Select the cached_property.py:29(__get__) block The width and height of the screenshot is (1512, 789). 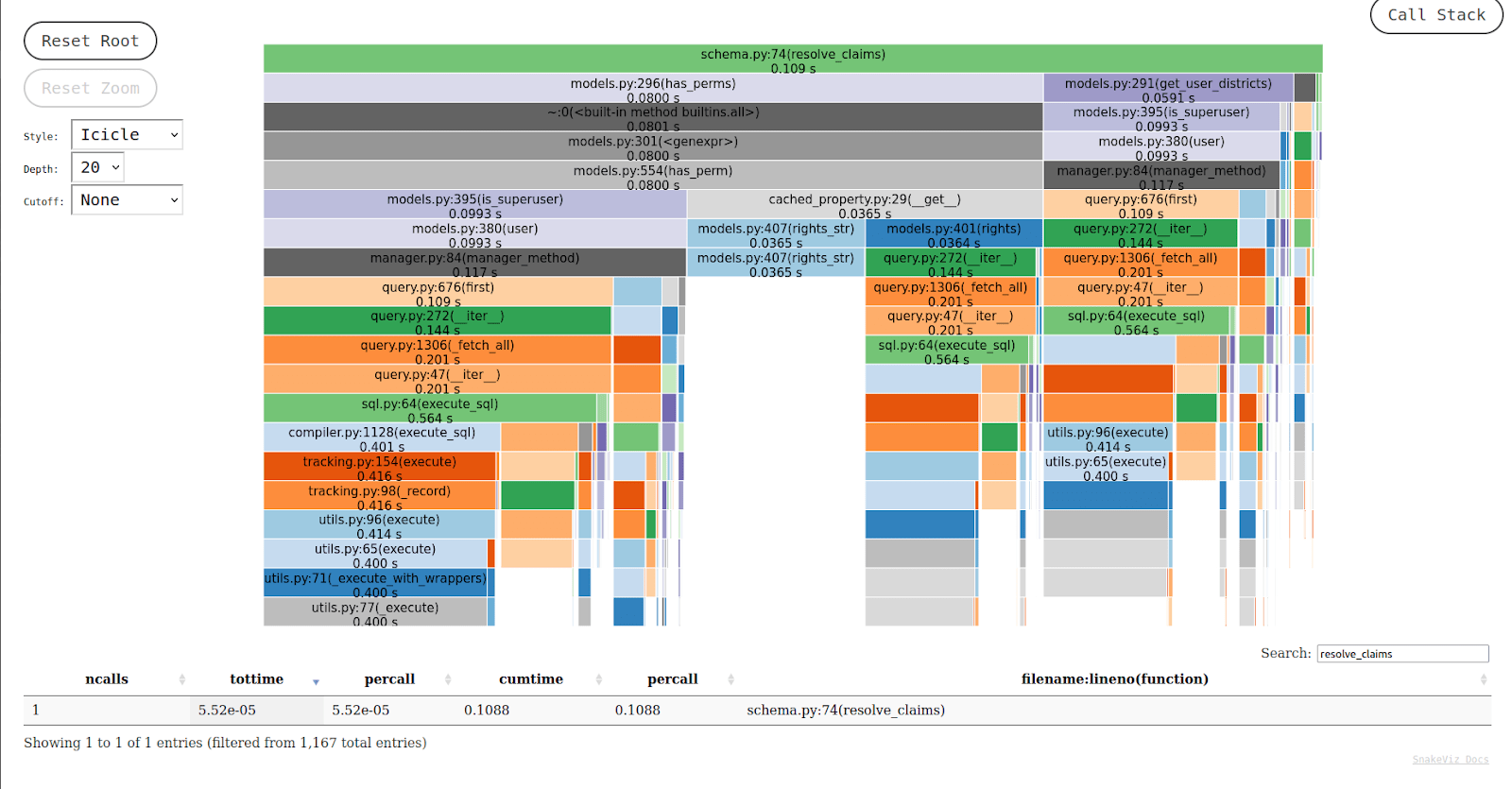pos(865,204)
